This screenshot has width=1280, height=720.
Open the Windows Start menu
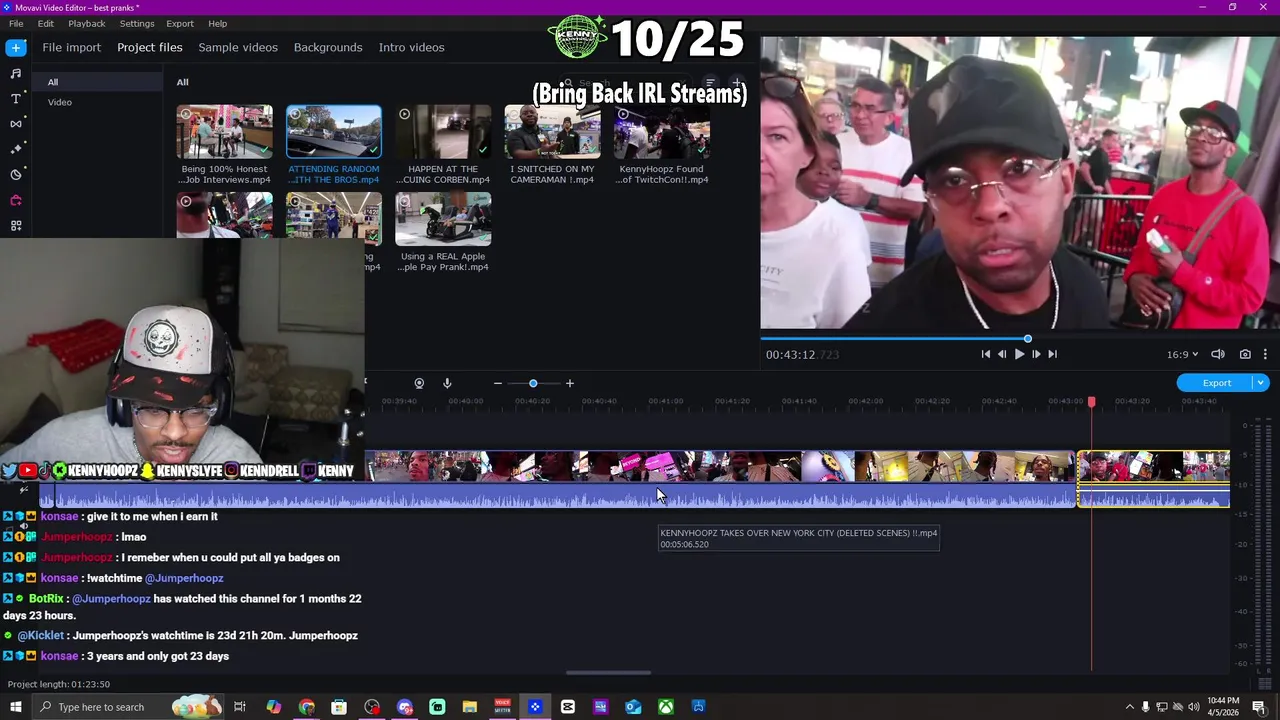15,707
